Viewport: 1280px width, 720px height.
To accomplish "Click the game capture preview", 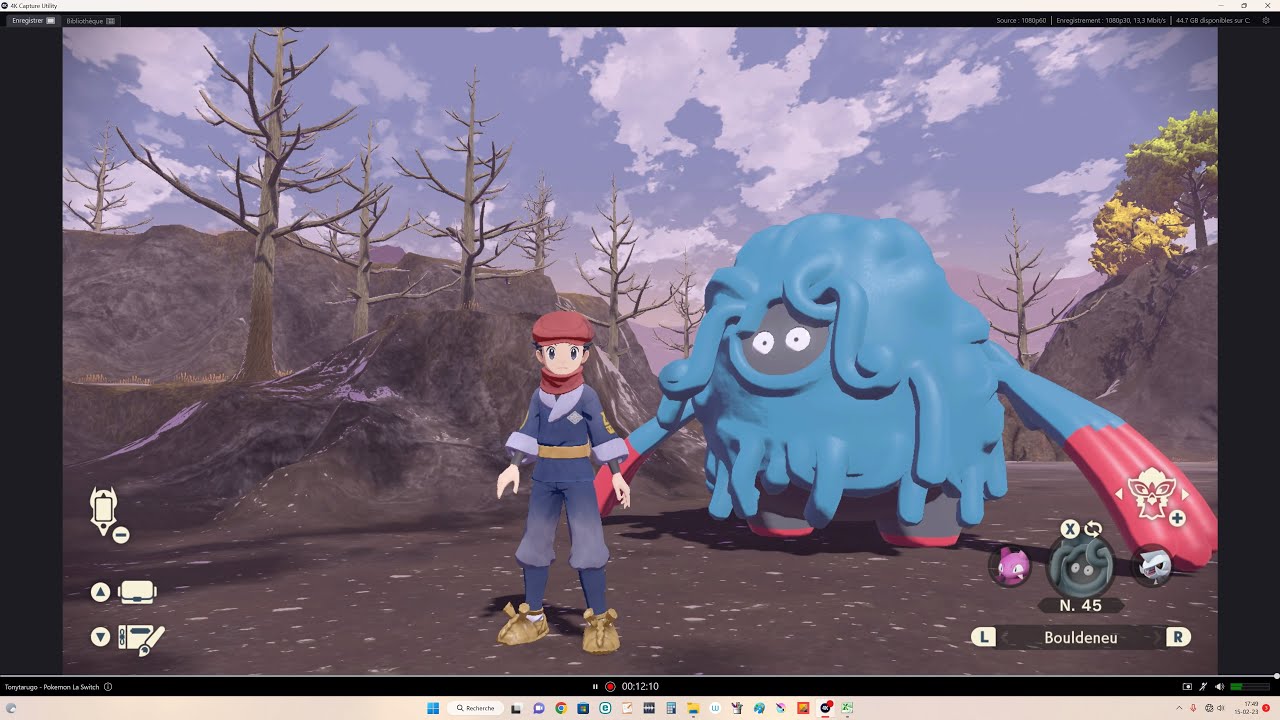I will pyautogui.click(x=640, y=351).
